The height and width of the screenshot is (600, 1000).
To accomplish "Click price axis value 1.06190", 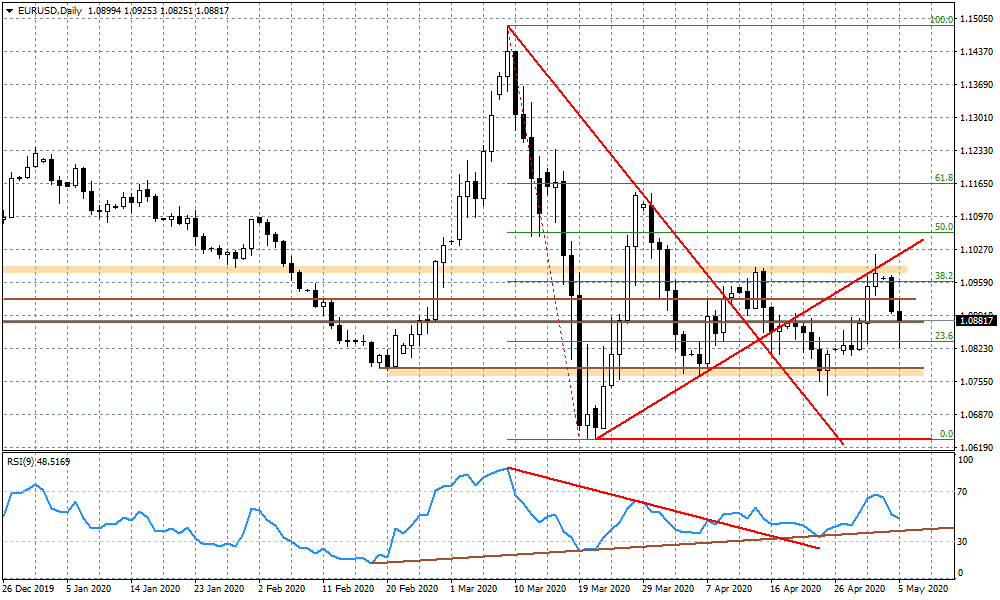I will pyautogui.click(x=976, y=448).
